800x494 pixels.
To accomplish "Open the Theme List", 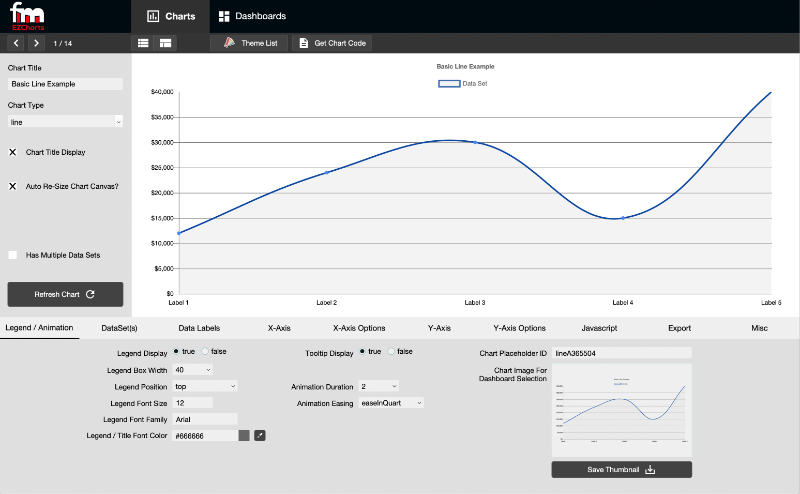I will [x=250, y=43].
